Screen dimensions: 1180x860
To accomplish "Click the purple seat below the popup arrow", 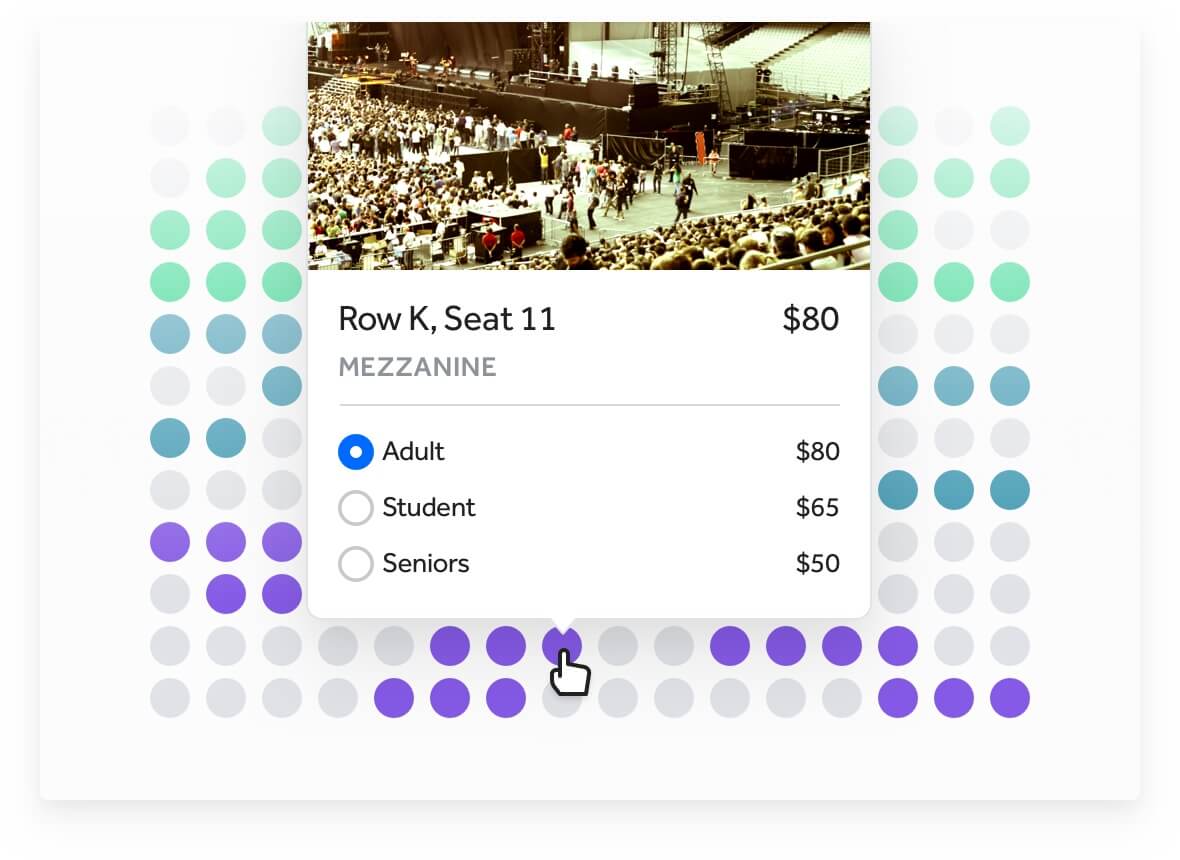I will 563,645.
